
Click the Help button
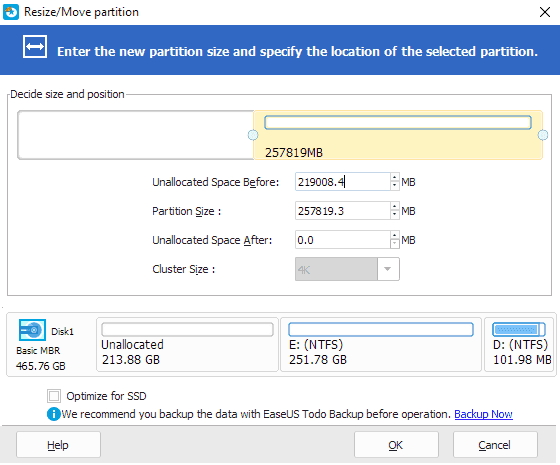(58, 445)
